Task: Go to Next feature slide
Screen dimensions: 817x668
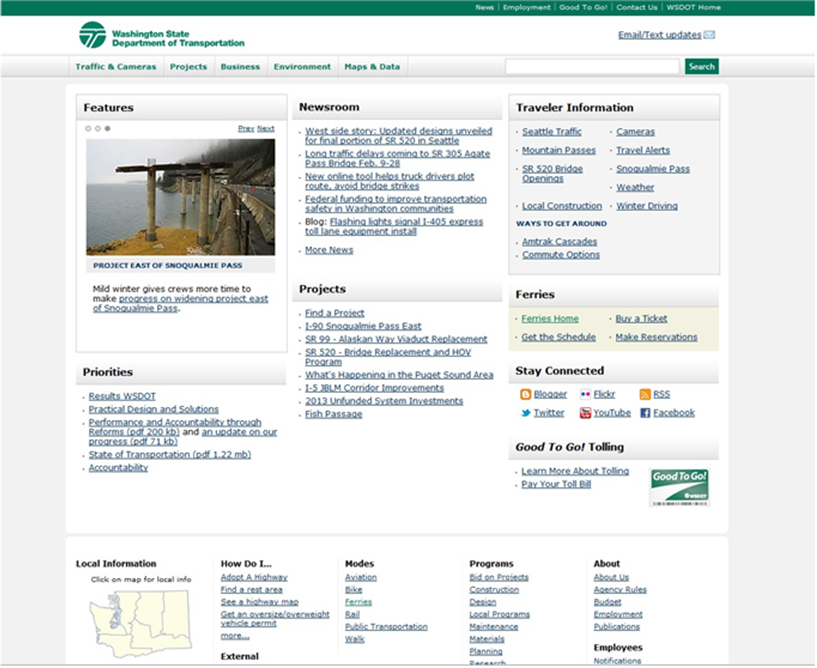Action: [266, 129]
